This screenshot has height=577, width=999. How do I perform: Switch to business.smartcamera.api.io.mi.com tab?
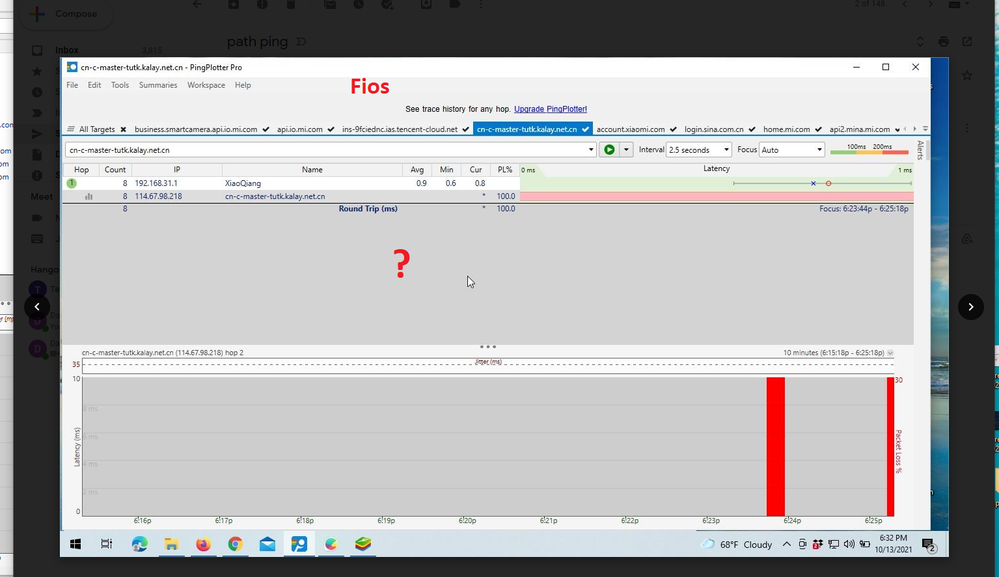196,129
